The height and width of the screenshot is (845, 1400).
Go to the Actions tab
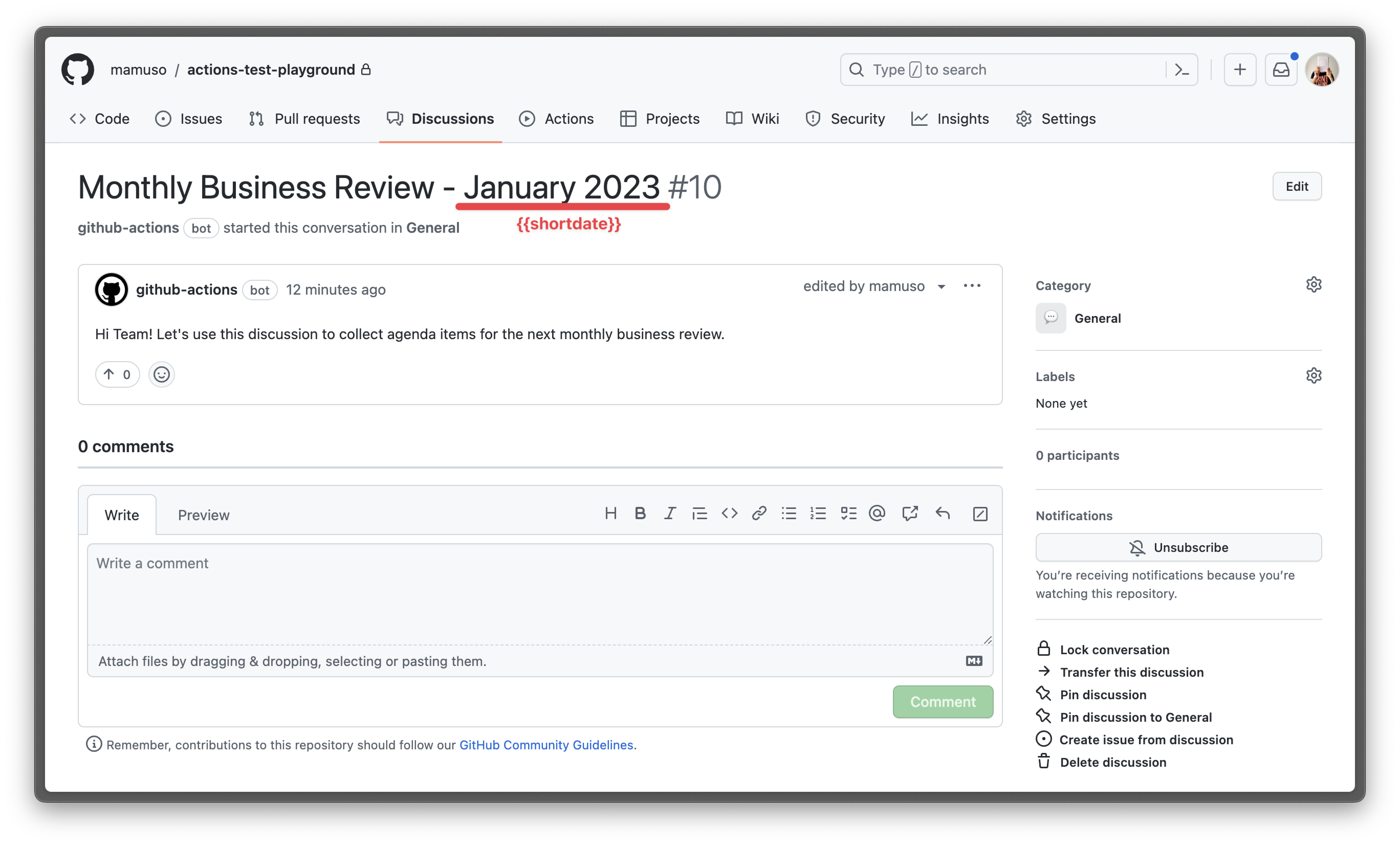[x=556, y=119]
